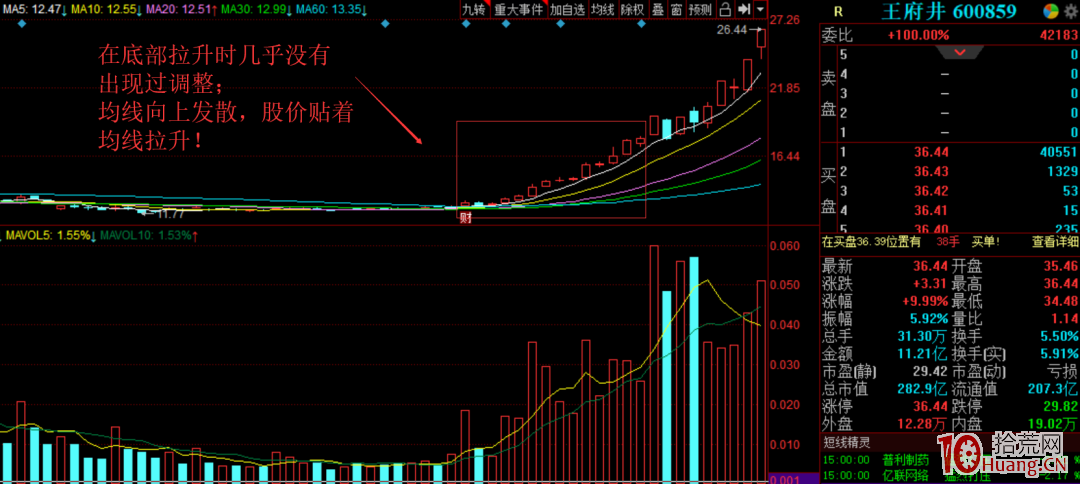
Task: Click the MA5: 12.47 indicator label
Action: pos(33,9)
